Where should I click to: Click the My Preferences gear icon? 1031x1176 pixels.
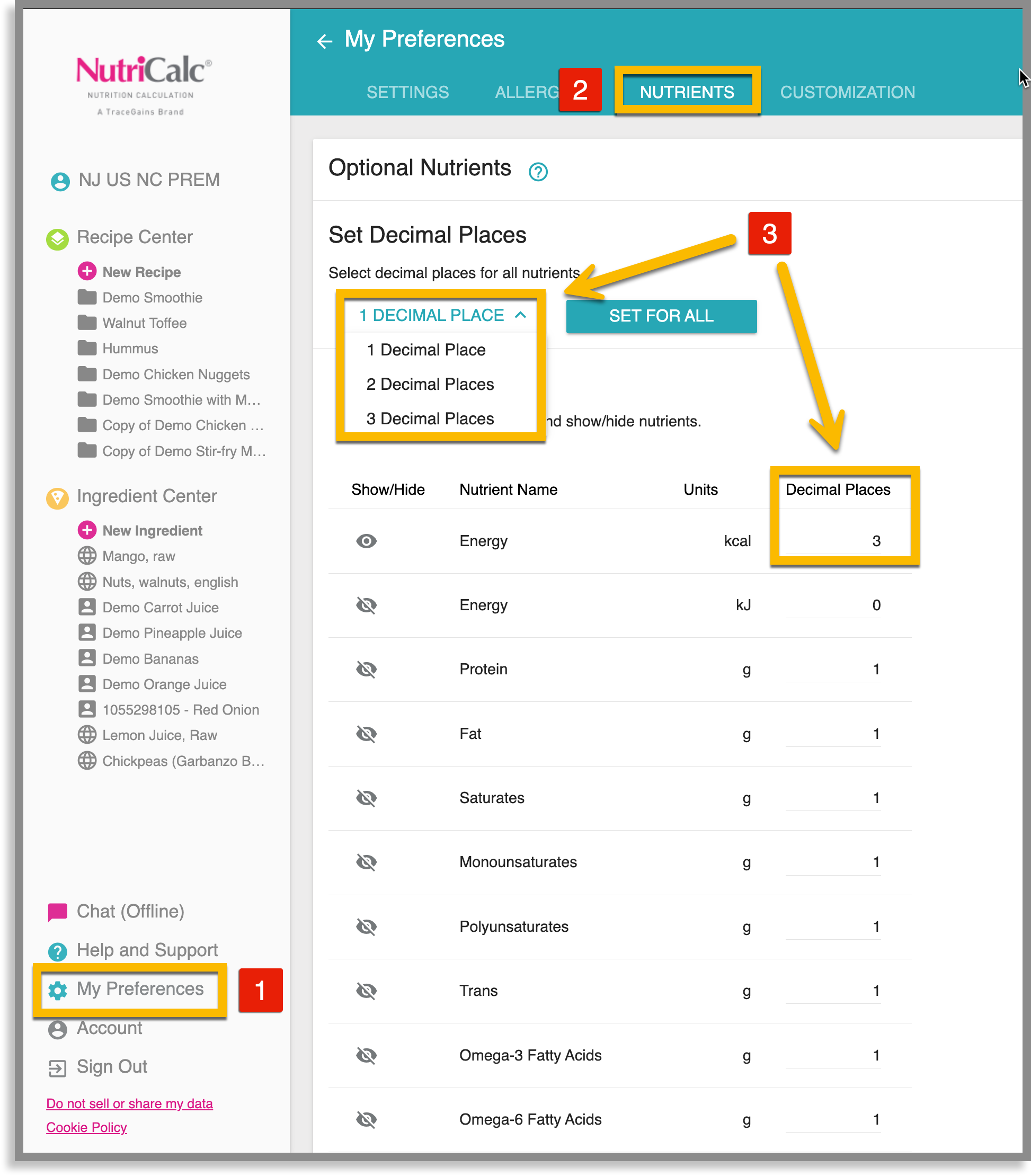click(x=58, y=989)
